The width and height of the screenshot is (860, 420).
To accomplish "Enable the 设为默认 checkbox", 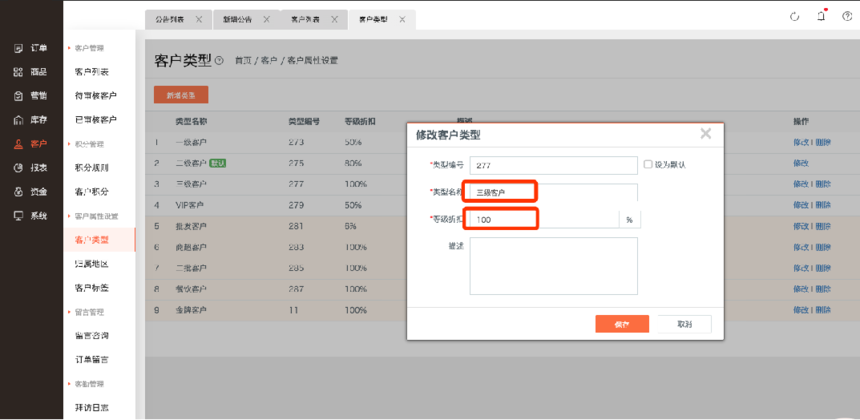I will [x=648, y=164].
